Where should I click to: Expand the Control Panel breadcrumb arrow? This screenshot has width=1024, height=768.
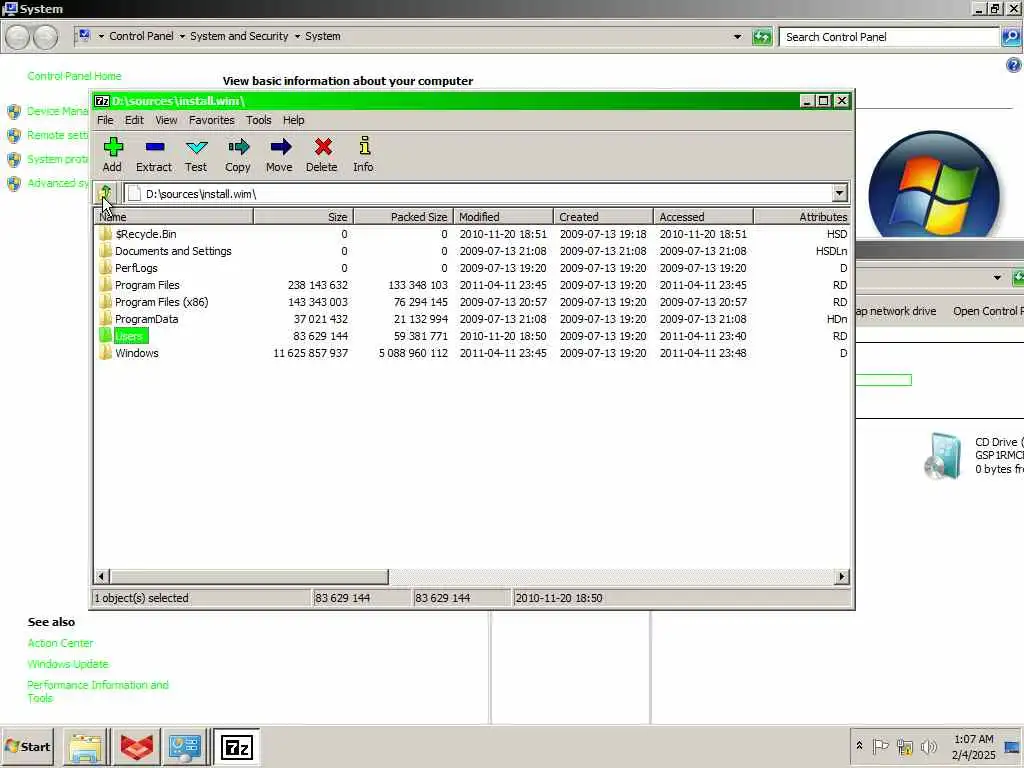tap(182, 37)
